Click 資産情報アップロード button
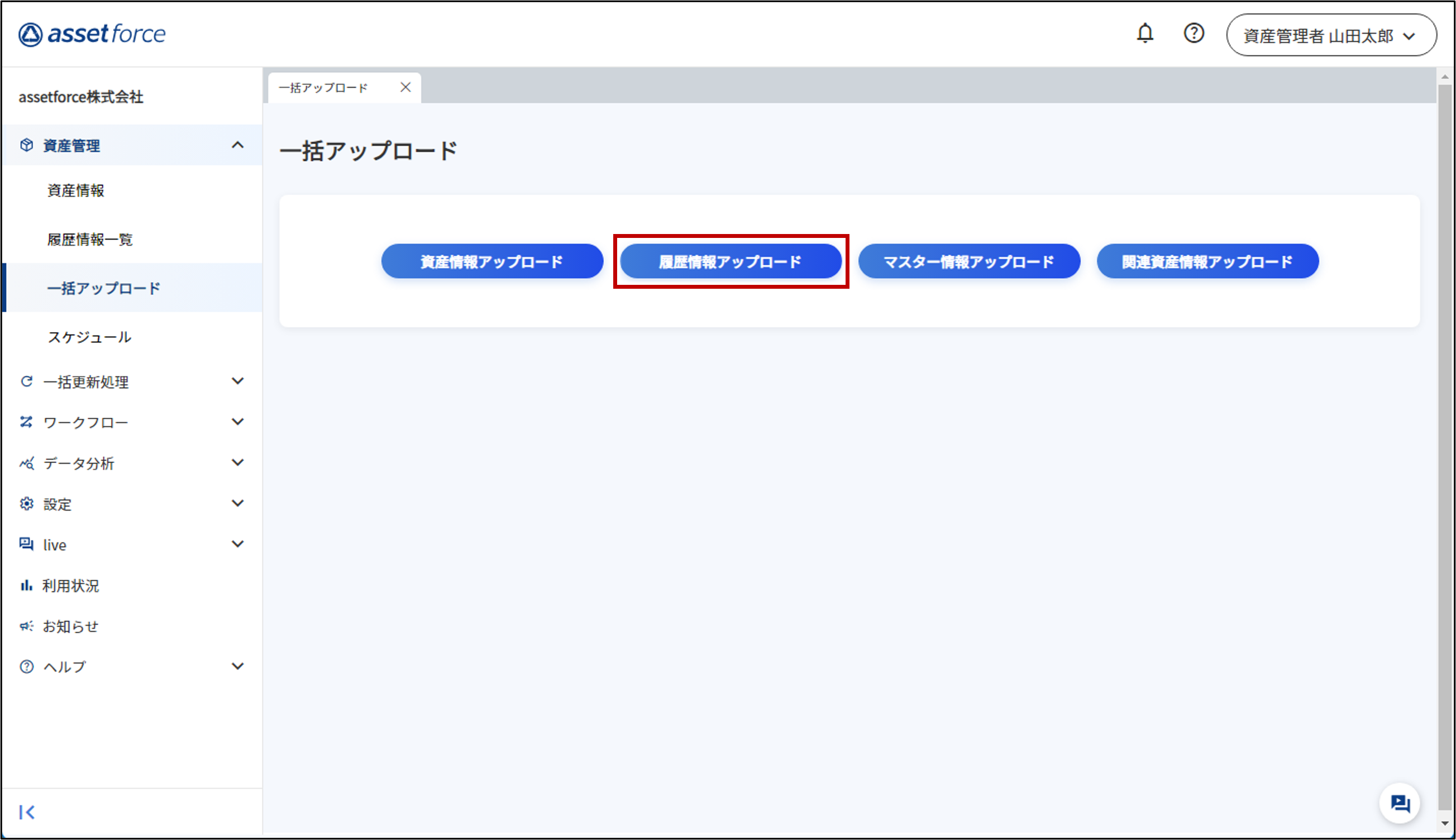This screenshot has height=840, width=1456. click(x=492, y=261)
